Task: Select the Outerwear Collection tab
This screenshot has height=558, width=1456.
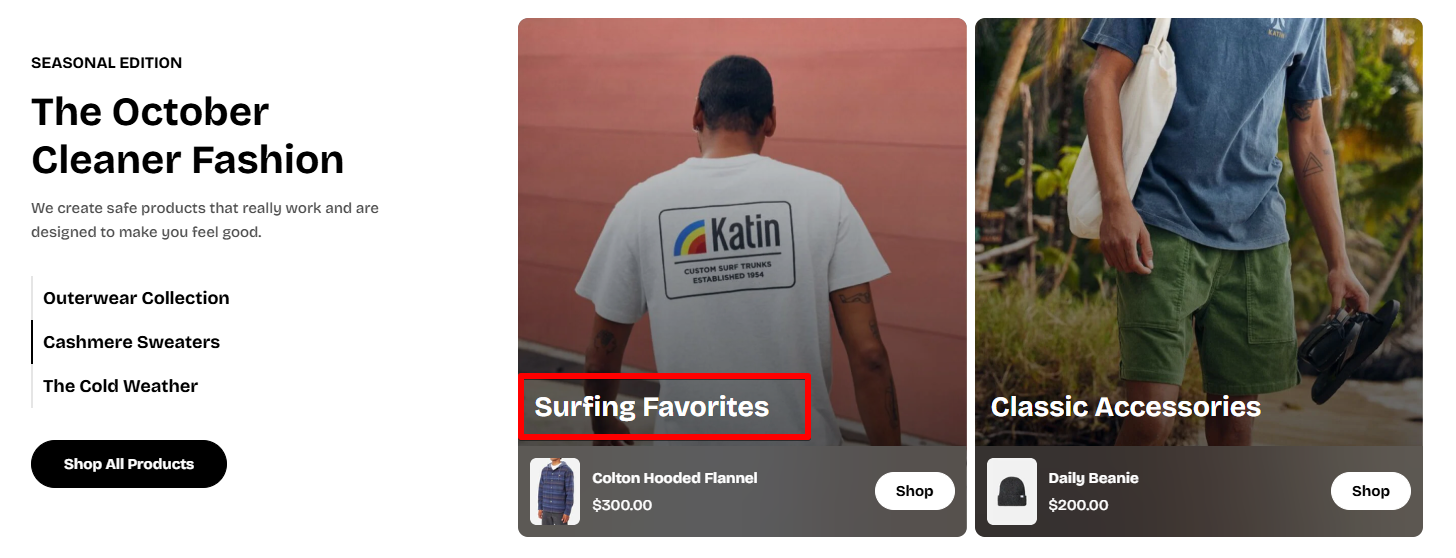Action: (x=136, y=298)
